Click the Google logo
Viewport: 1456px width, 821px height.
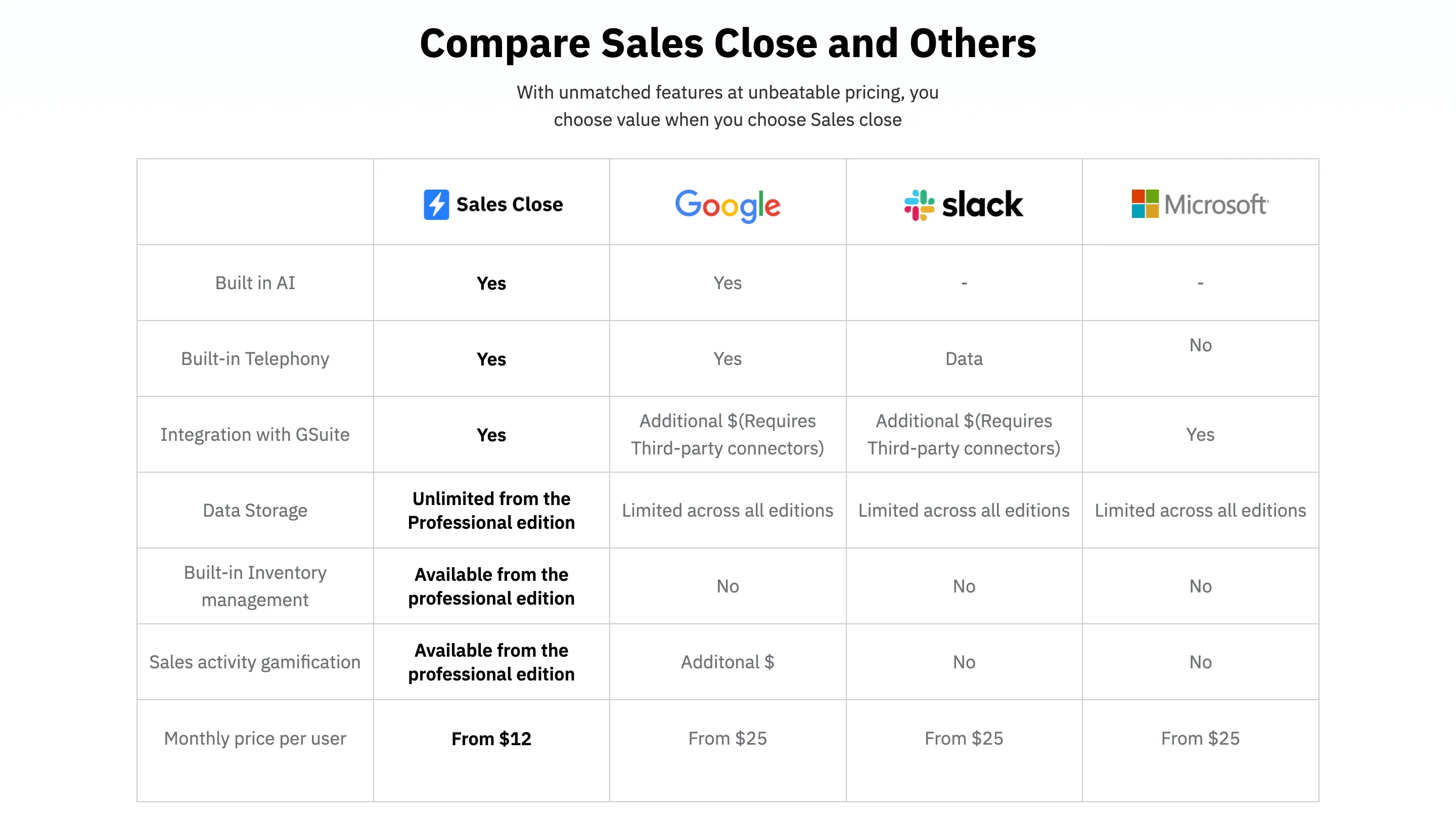click(727, 205)
